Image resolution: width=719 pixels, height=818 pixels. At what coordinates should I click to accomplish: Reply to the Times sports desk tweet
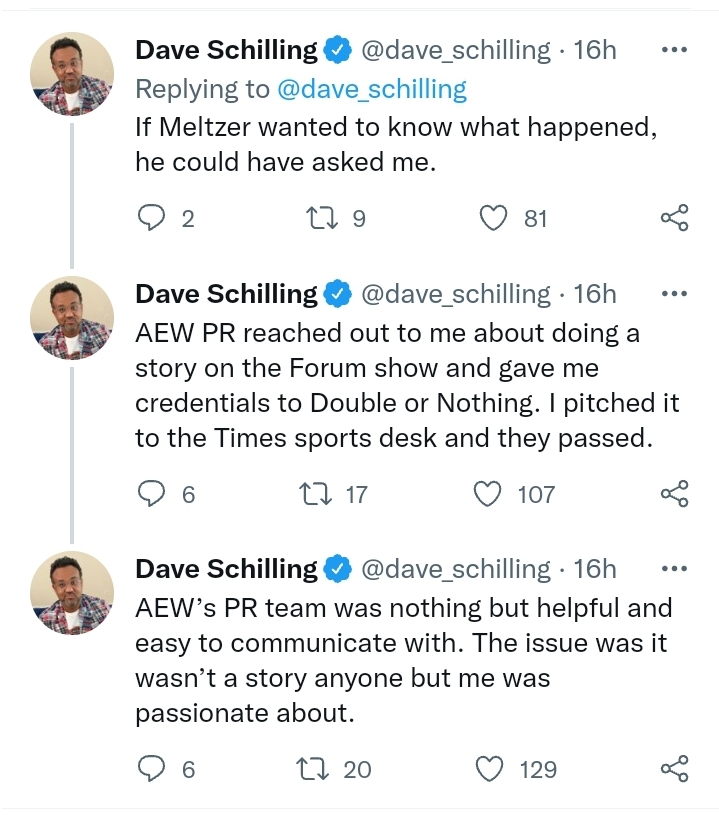pos(150,494)
